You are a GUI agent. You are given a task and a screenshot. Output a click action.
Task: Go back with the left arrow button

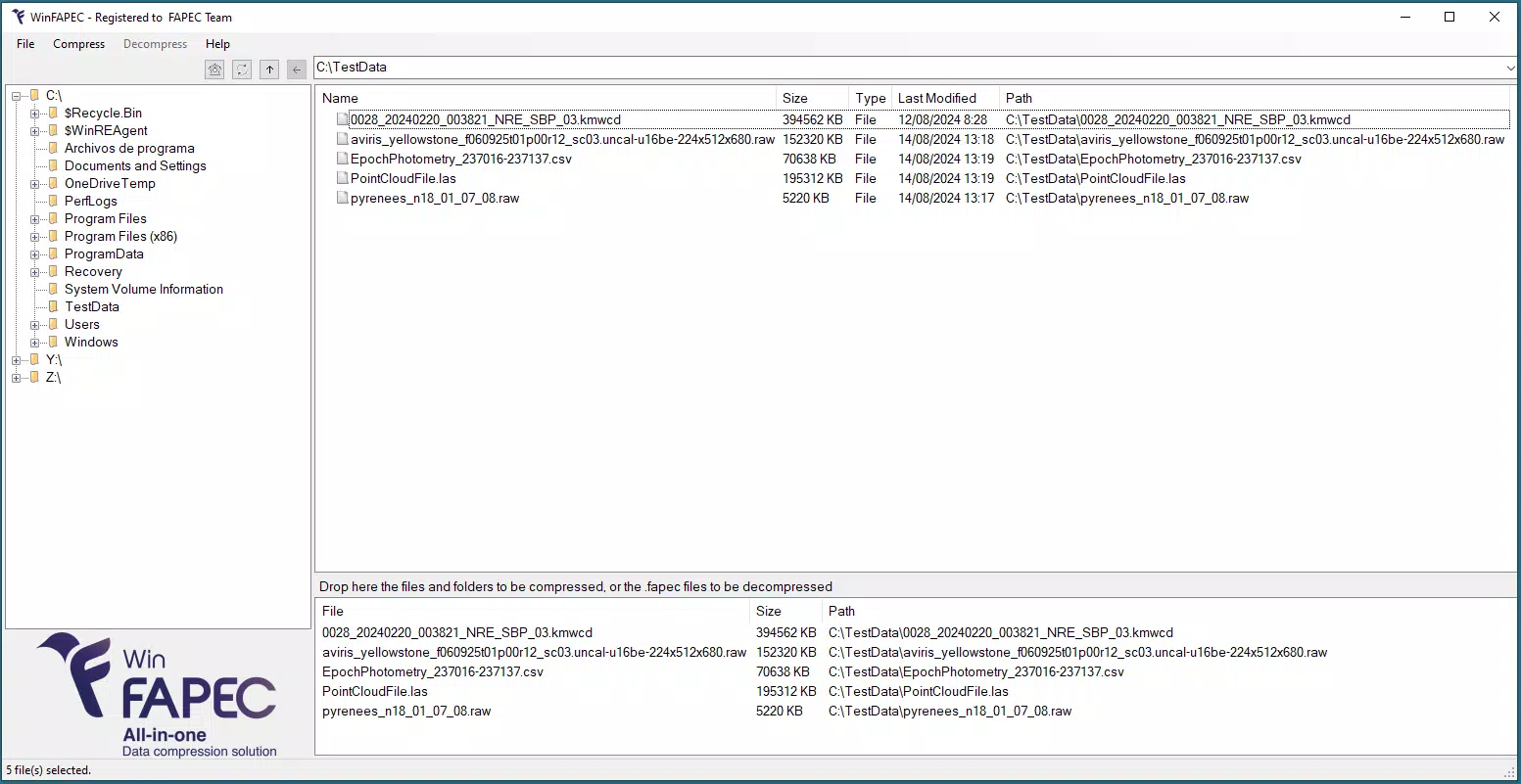click(297, 69)
